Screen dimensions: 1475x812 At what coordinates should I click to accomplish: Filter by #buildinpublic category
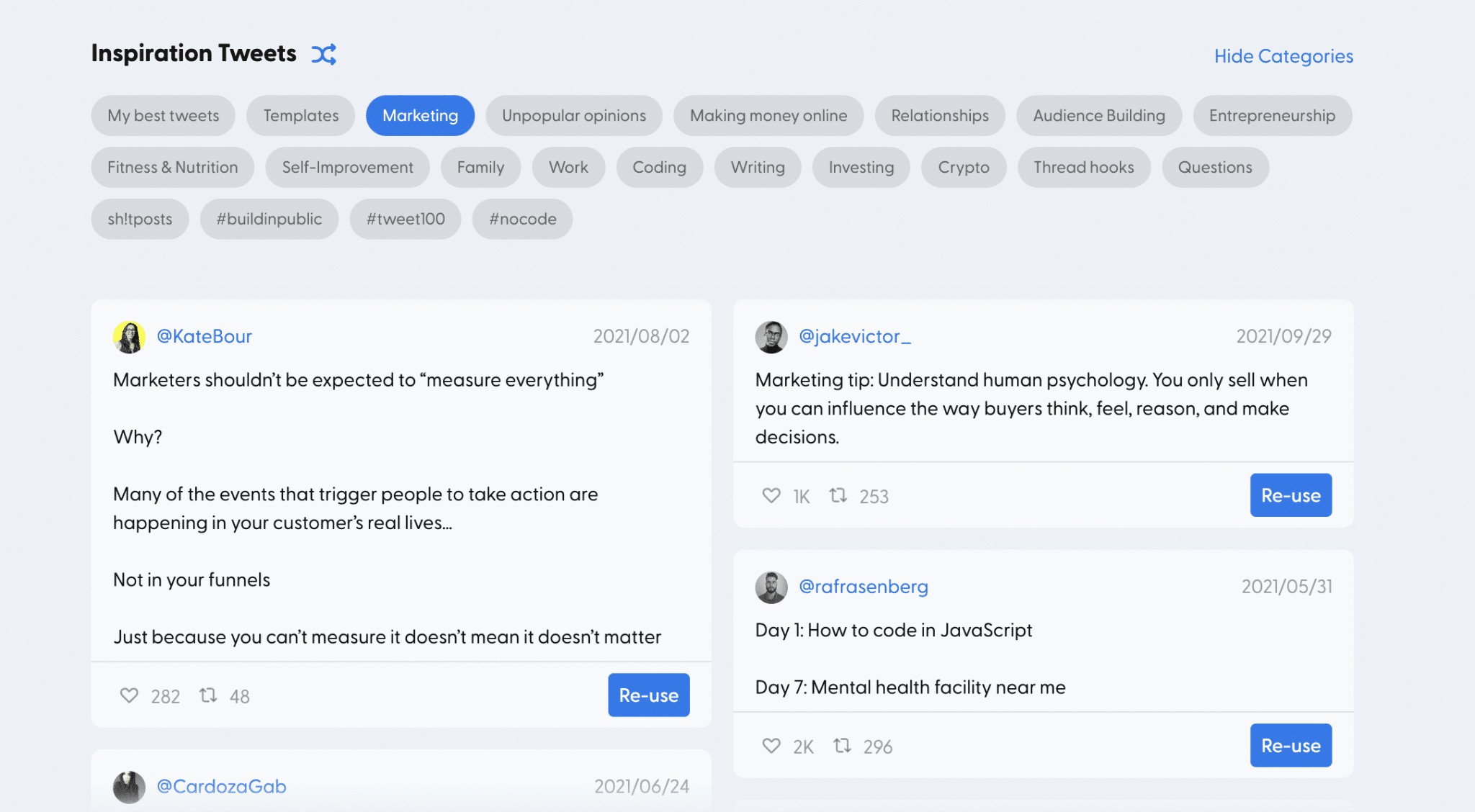pos(269,219)
